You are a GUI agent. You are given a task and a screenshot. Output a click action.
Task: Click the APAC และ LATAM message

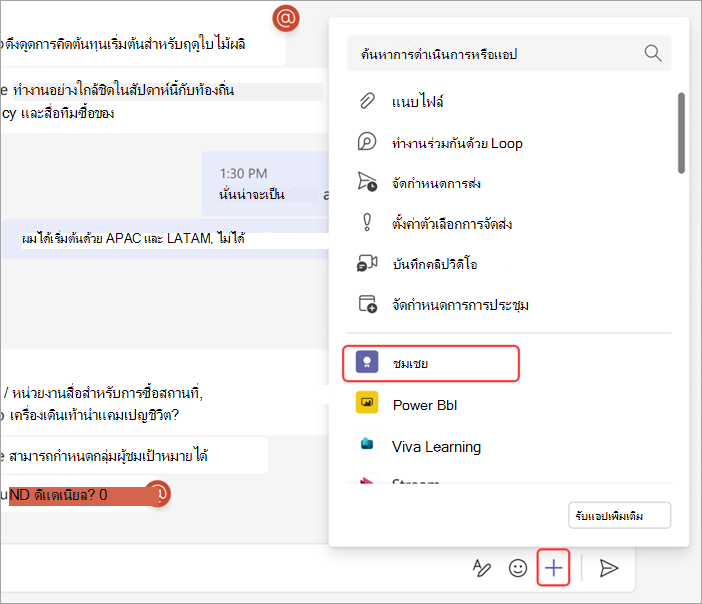[x=166, y=239]
